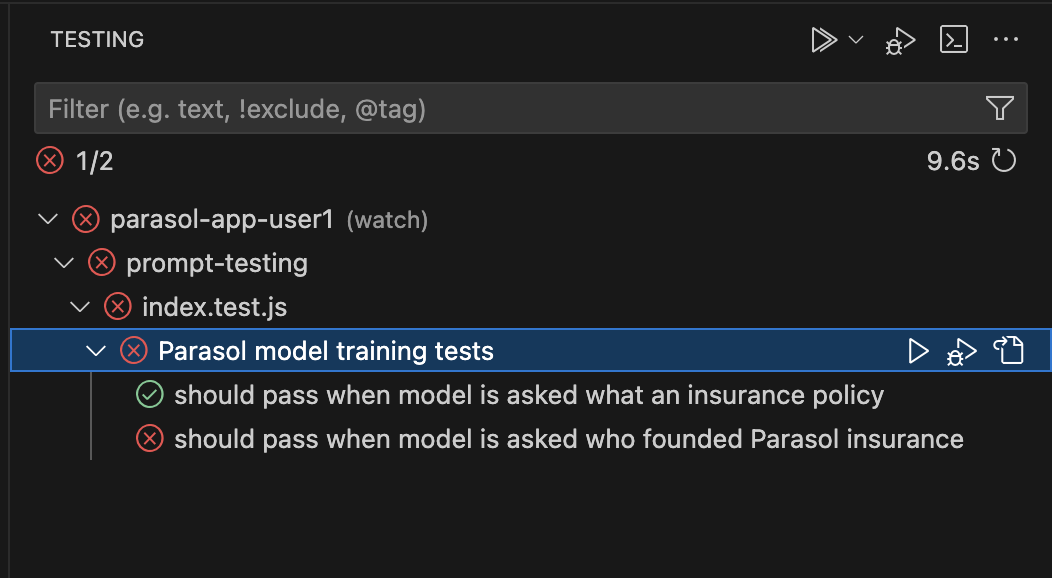This screenshot has height=578, width=1052.
Task: Open Testing panel more actions menu
Action: pos(1005,40)
